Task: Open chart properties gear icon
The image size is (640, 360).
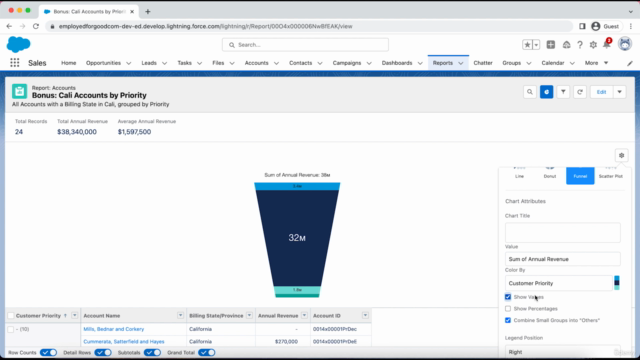Action: (x=622, y=155)
